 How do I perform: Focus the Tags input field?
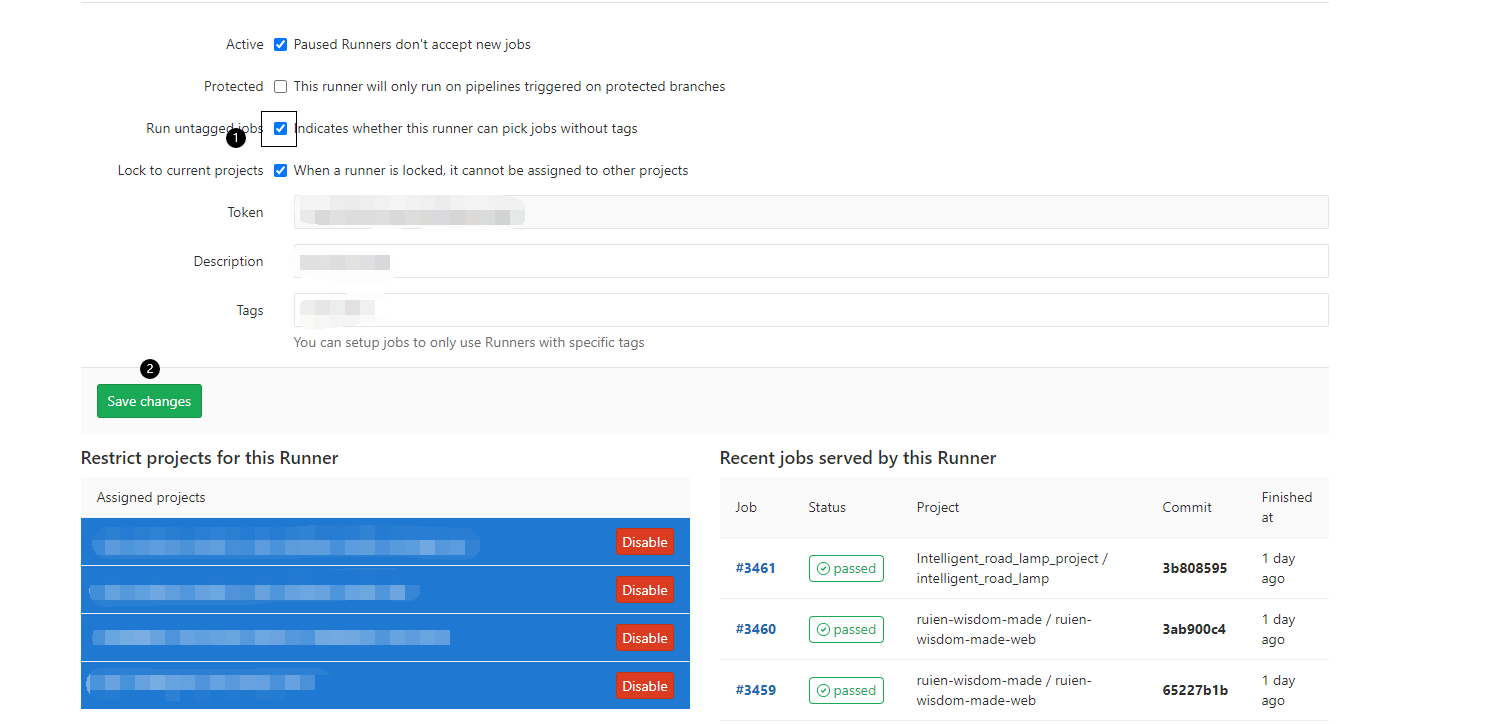[811, 310]
